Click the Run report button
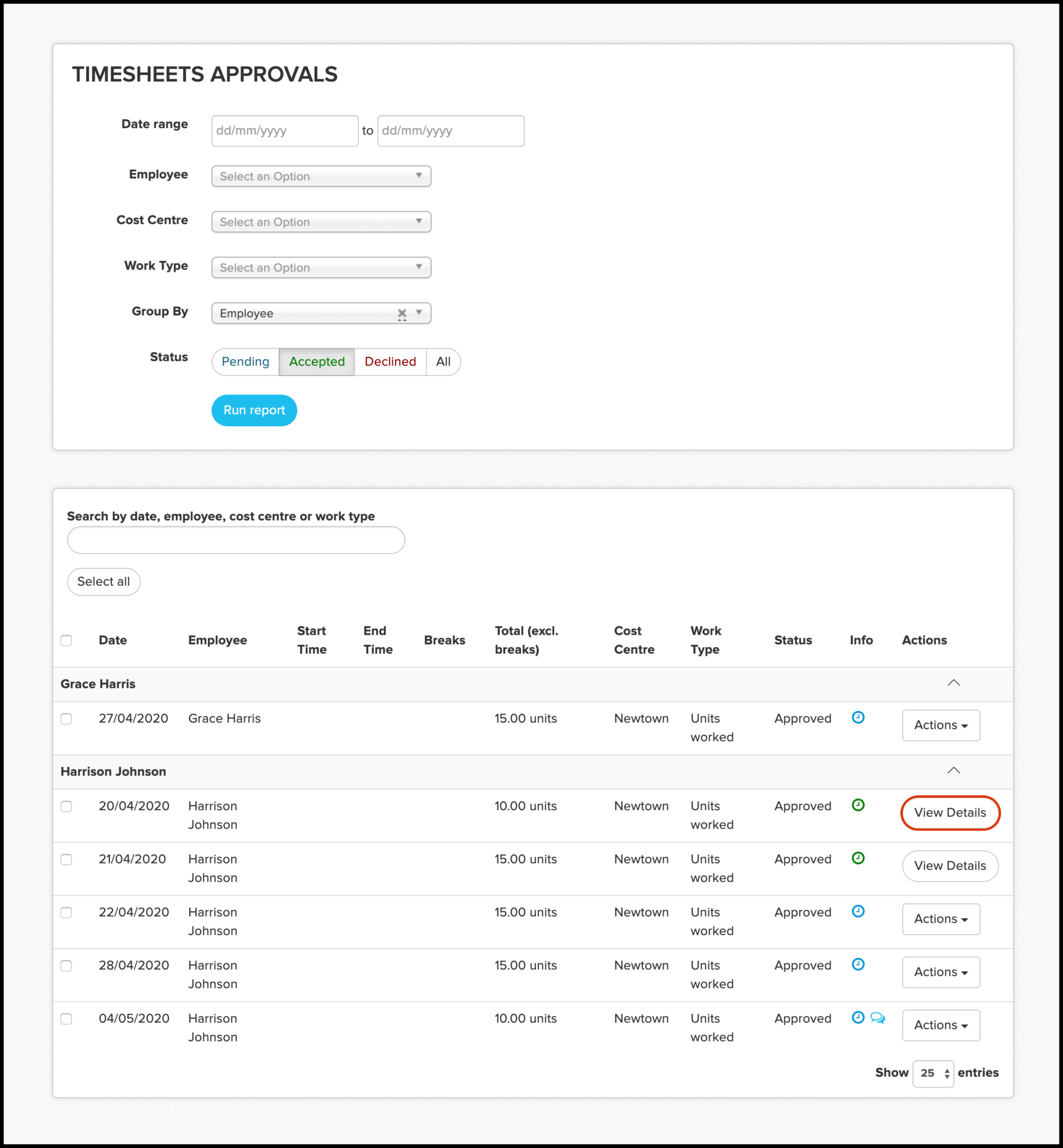Screen dimensions: 1063x1148 pyautogui.click(x=254, y=410)
